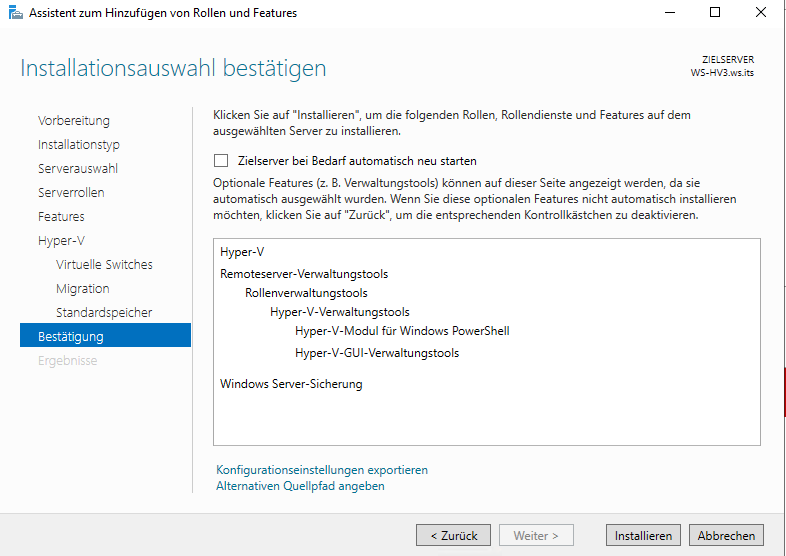Click the Installationsauswahl bestätigen heading
This screenshot has width=786, height=556.
[173, 68]
